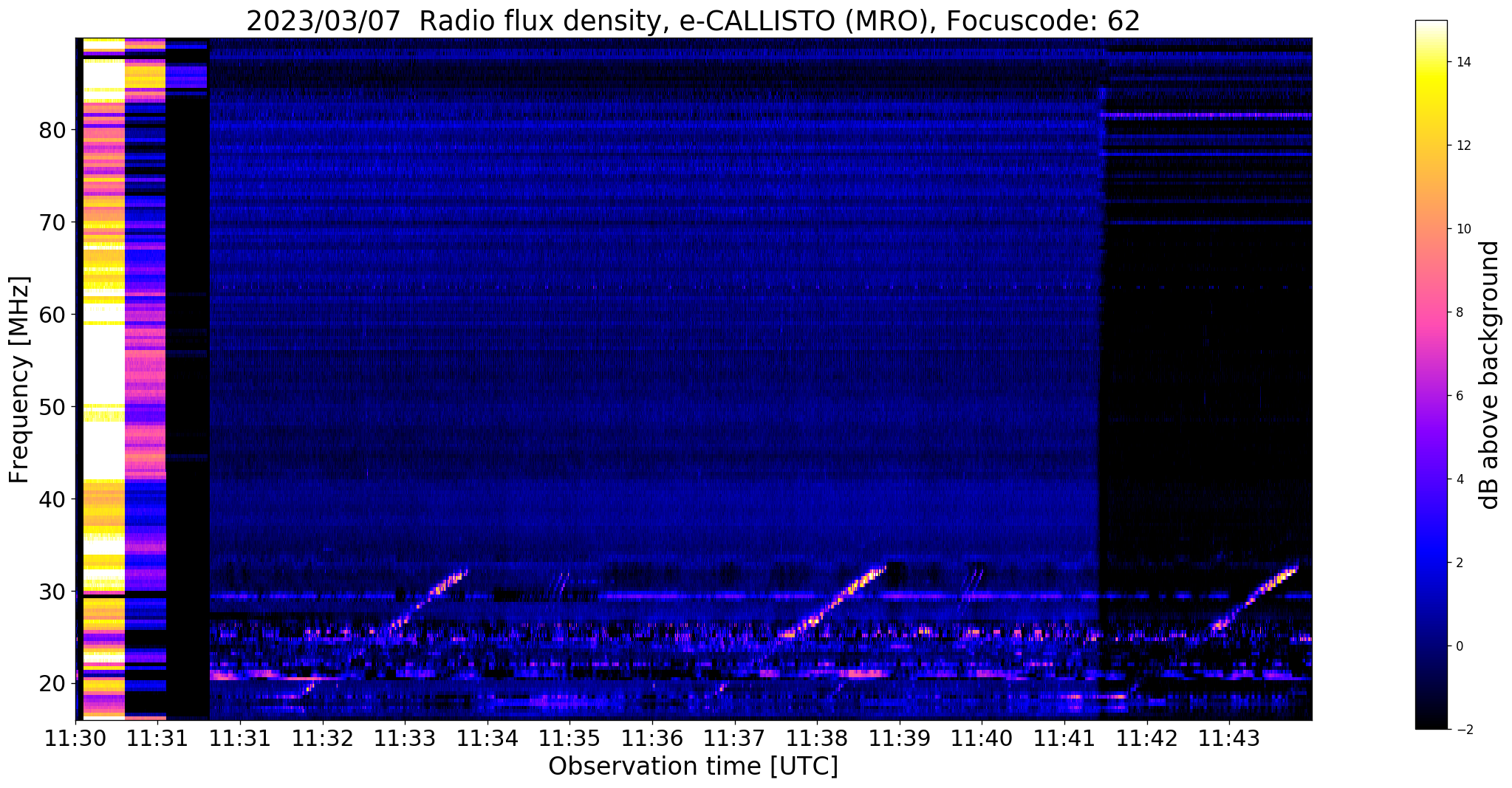The image size is (1512, 788).
Task: Click the "Observation time [UTC]" axis label
Action: pyautogui.click(x=693, y=767)
